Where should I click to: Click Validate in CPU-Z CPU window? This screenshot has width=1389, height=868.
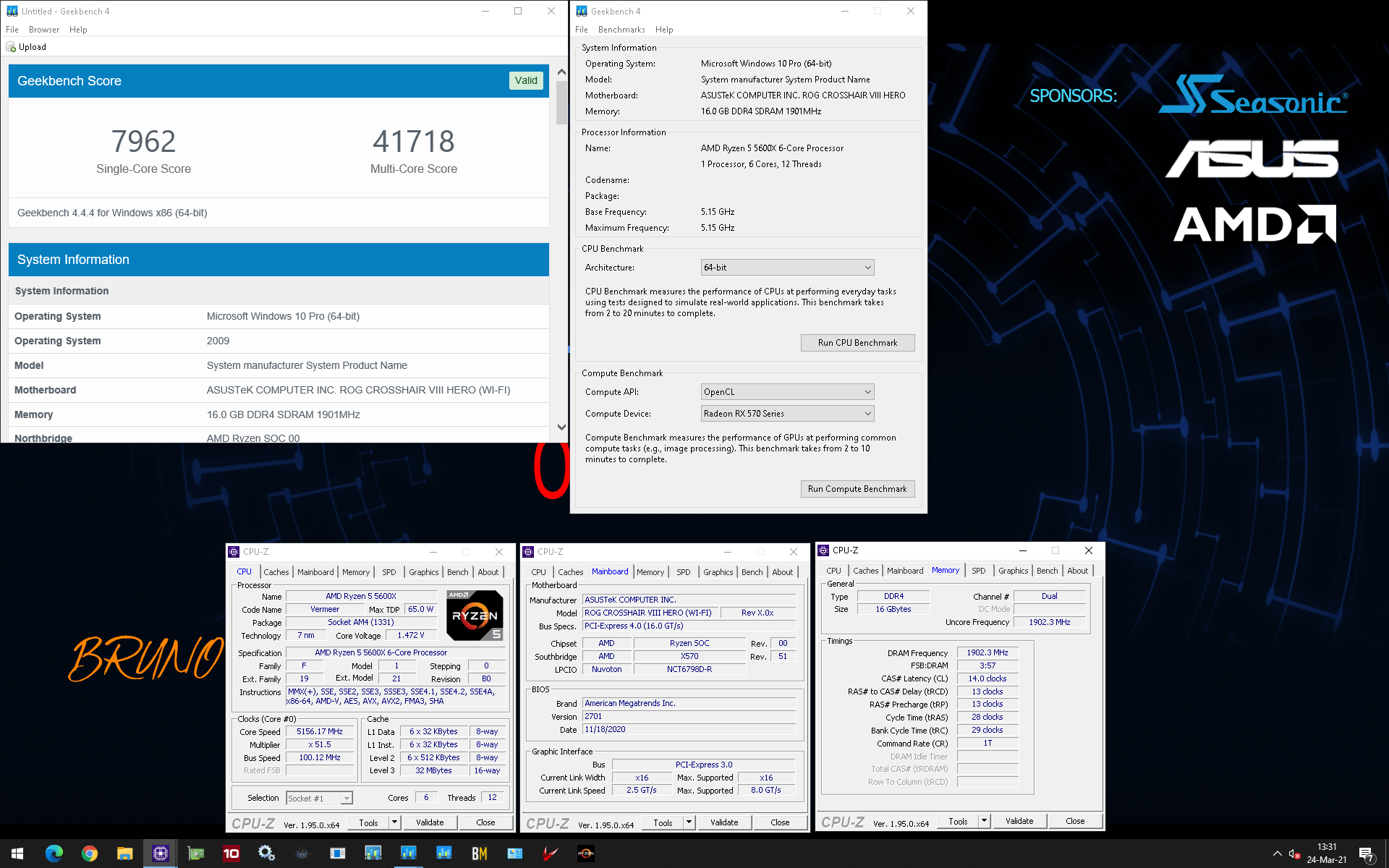tap(430, 822)
